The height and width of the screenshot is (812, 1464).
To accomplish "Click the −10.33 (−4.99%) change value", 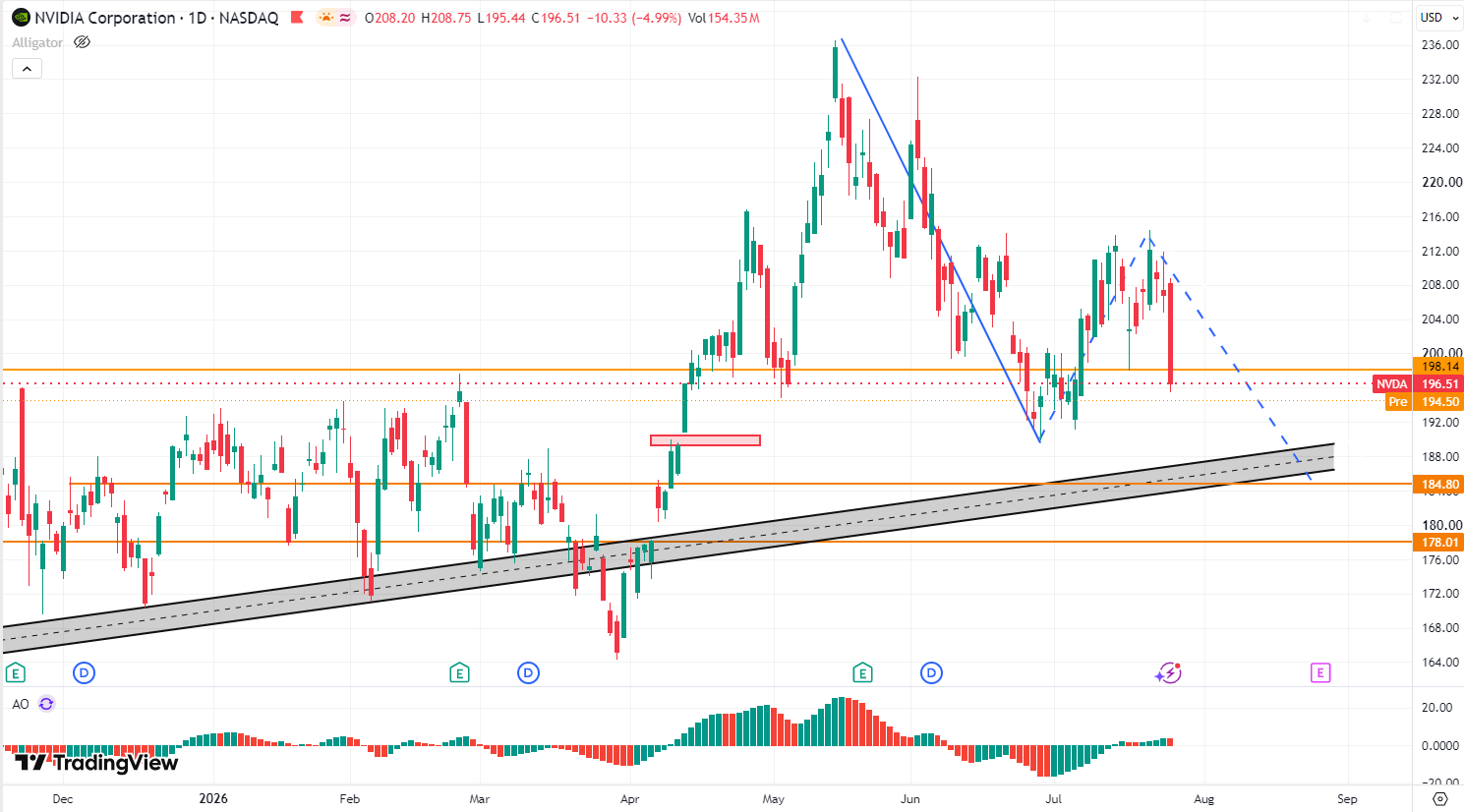I will pos(634,18).
